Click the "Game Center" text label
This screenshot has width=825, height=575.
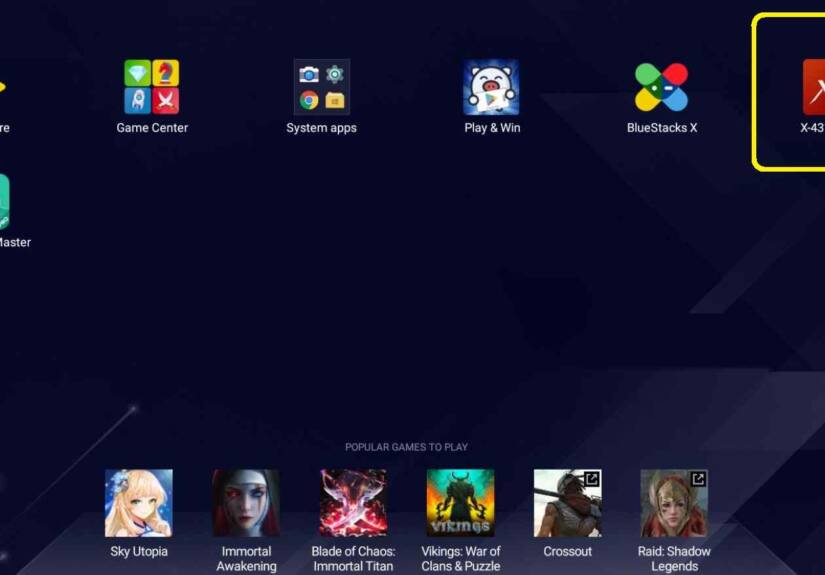[x=152, y=128]
